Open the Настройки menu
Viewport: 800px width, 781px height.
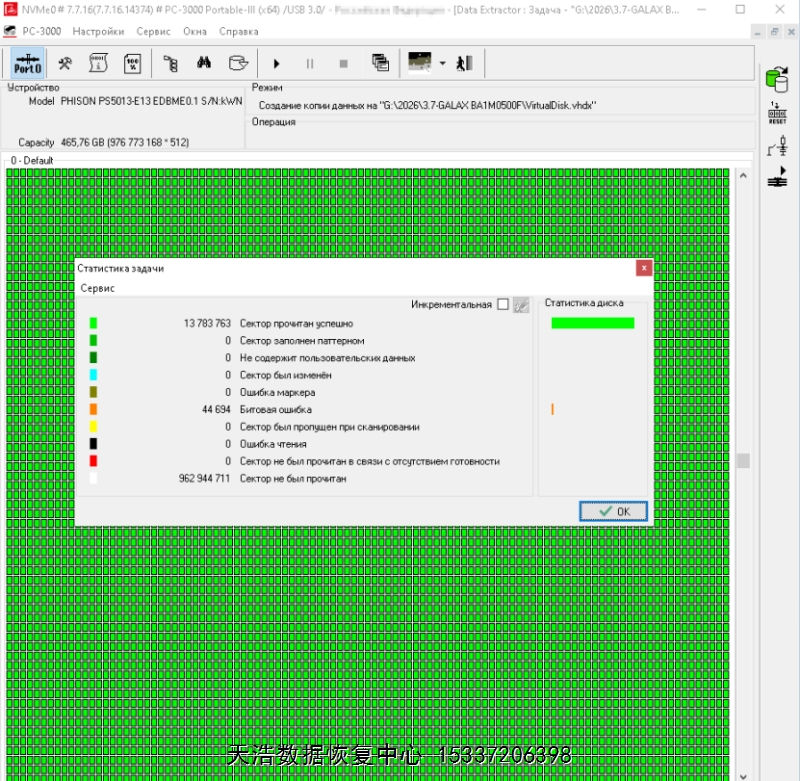click(x=98, y=31)
